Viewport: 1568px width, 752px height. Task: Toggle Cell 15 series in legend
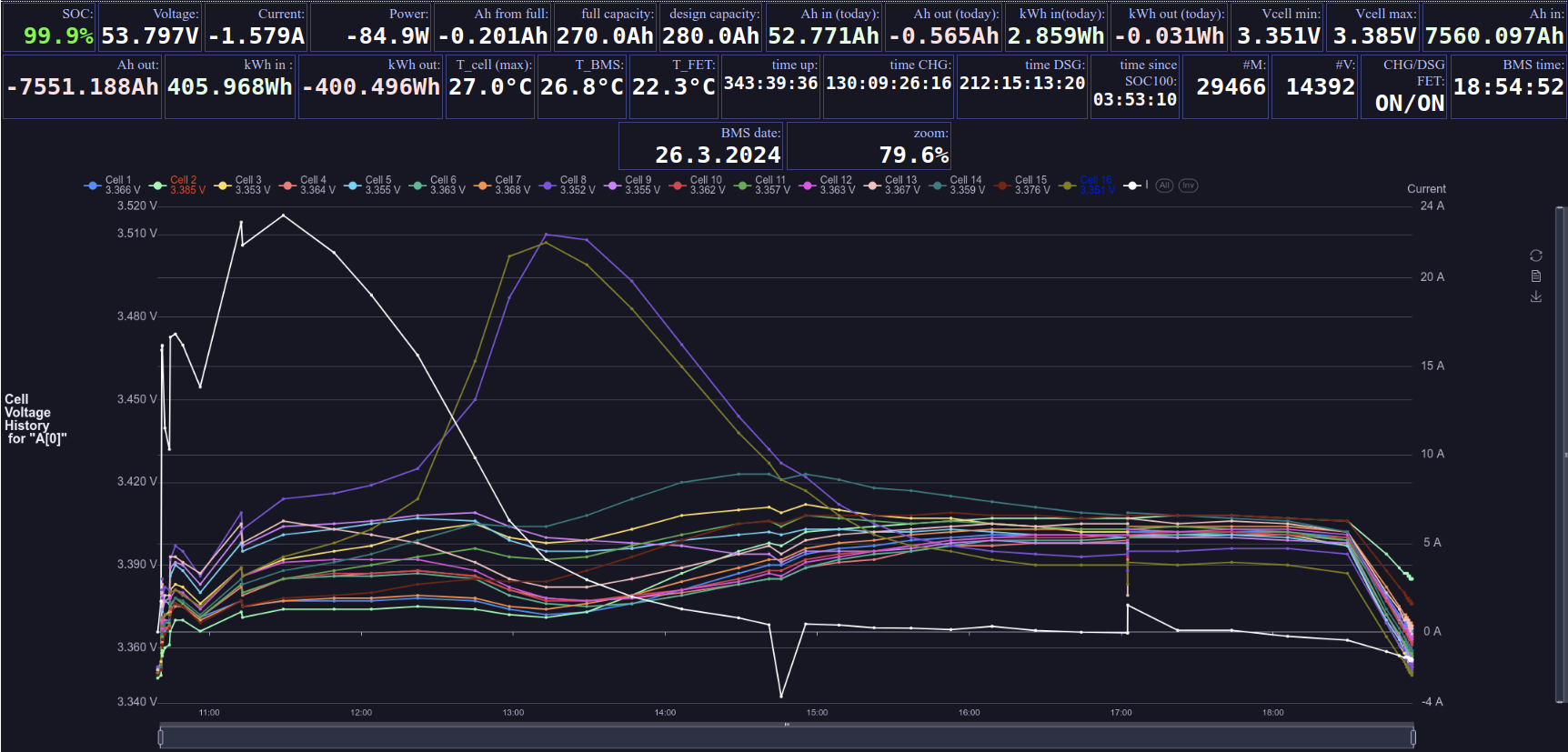click(x=1022, y=185)
